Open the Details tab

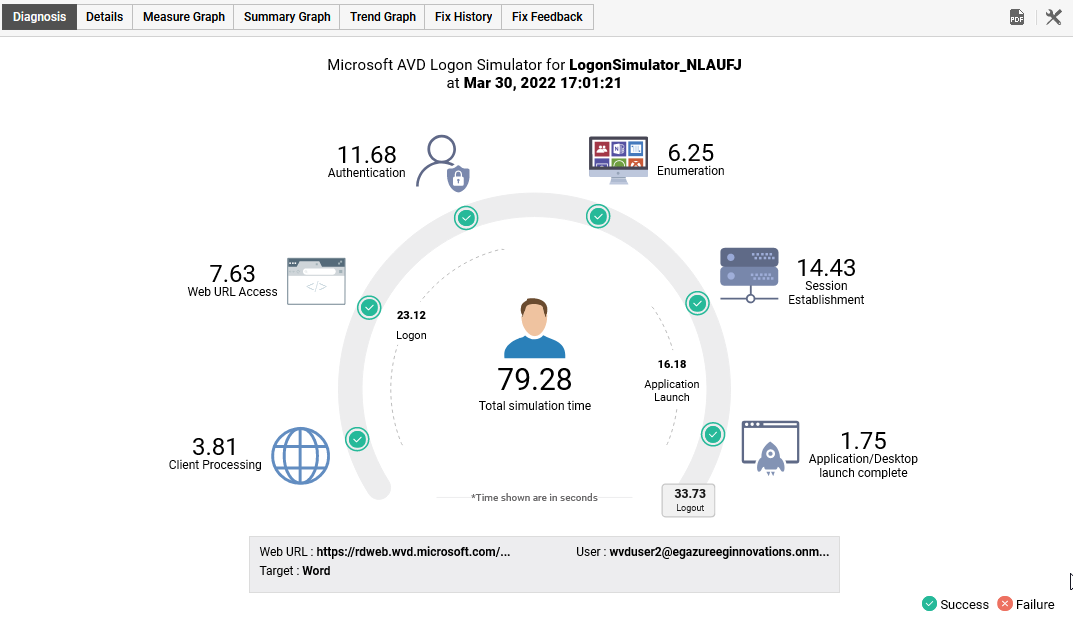tap(105, 17)
